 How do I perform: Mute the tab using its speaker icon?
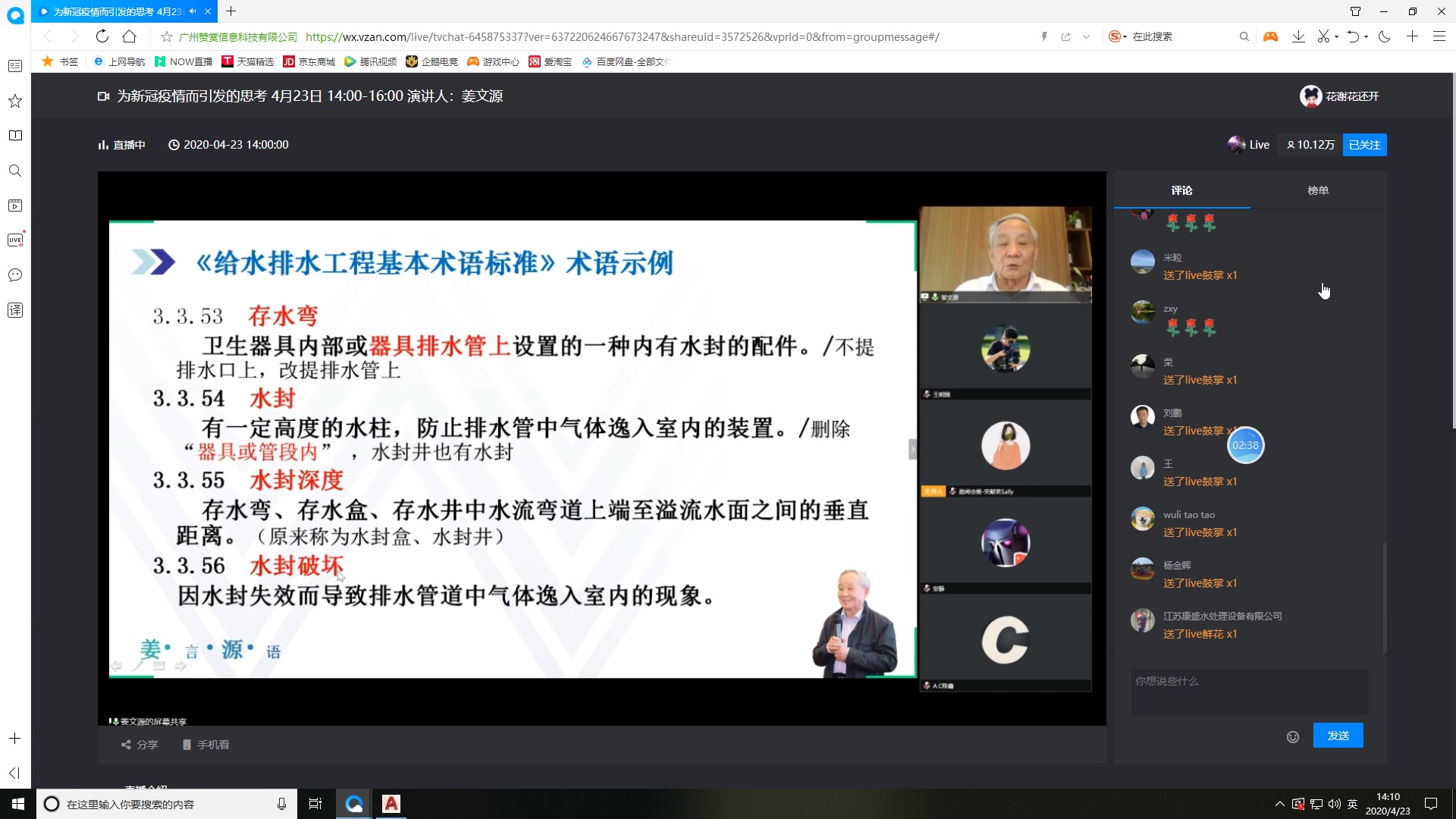pyautogui.click(x=193, y=11)
